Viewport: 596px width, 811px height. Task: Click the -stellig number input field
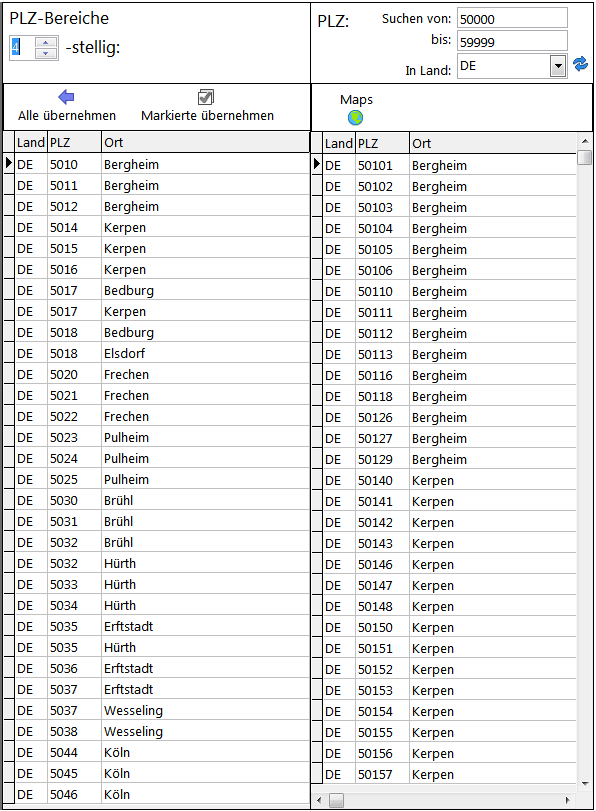(x=22, y=48)
